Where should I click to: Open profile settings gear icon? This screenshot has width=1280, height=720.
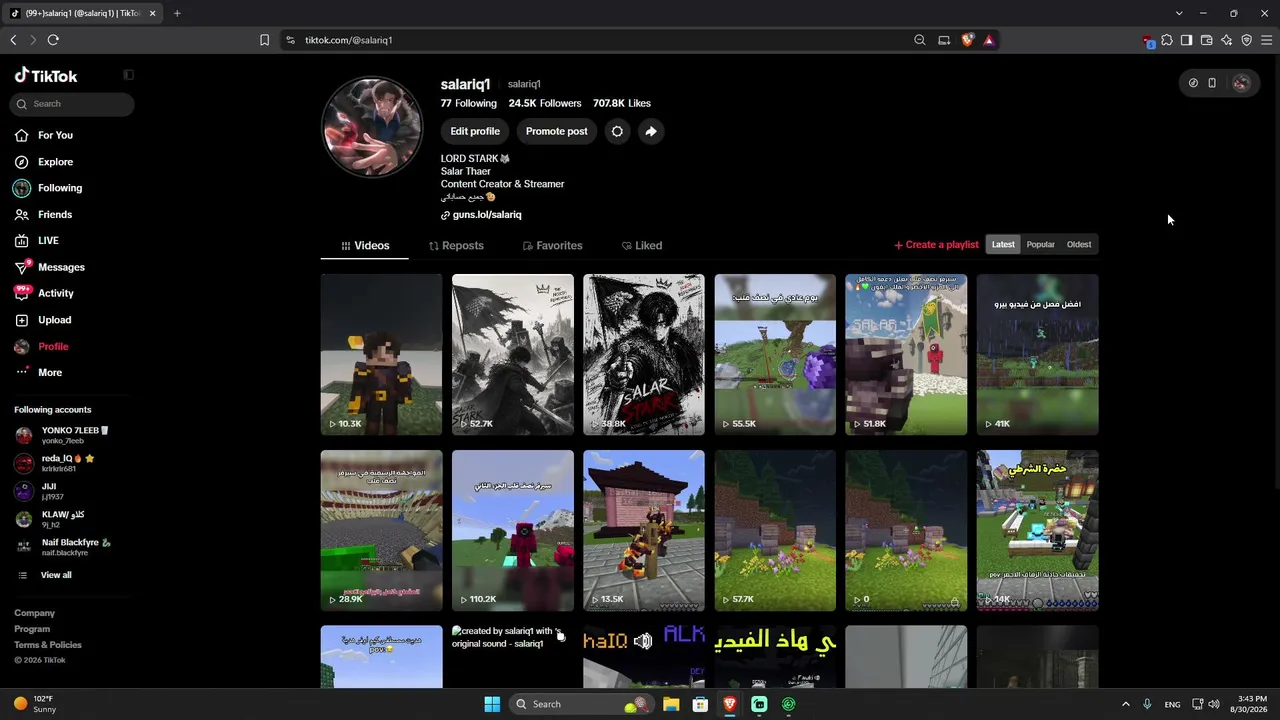click(x=617, y=131)
